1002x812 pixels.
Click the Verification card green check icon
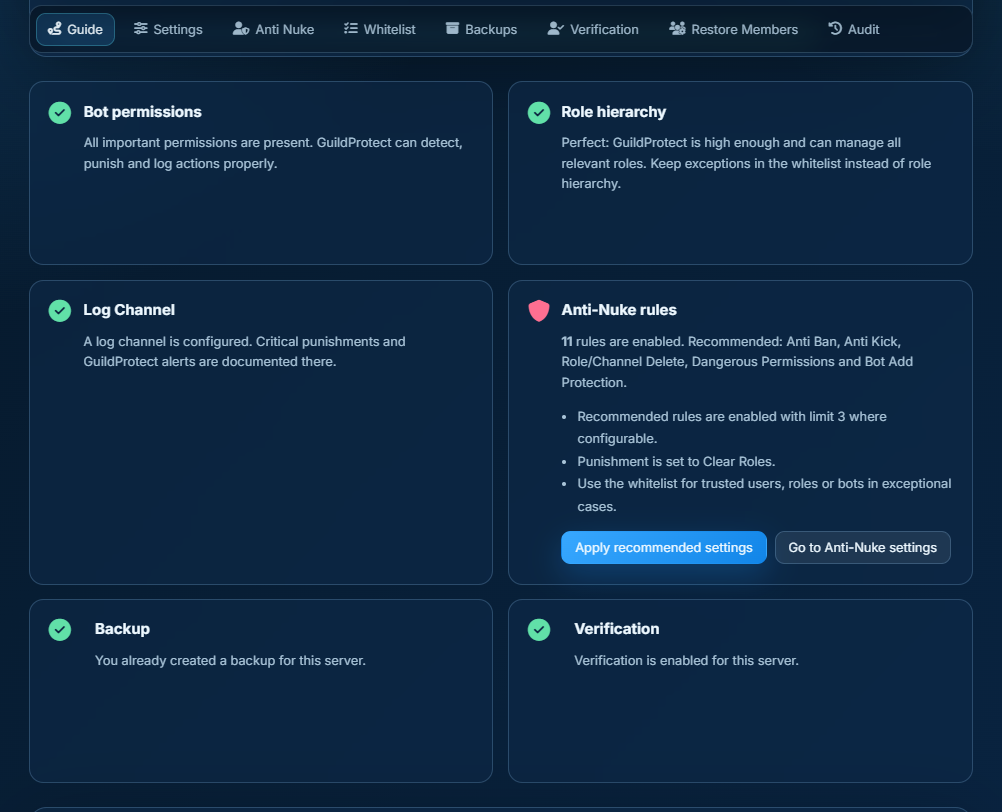tap(539, 629)
